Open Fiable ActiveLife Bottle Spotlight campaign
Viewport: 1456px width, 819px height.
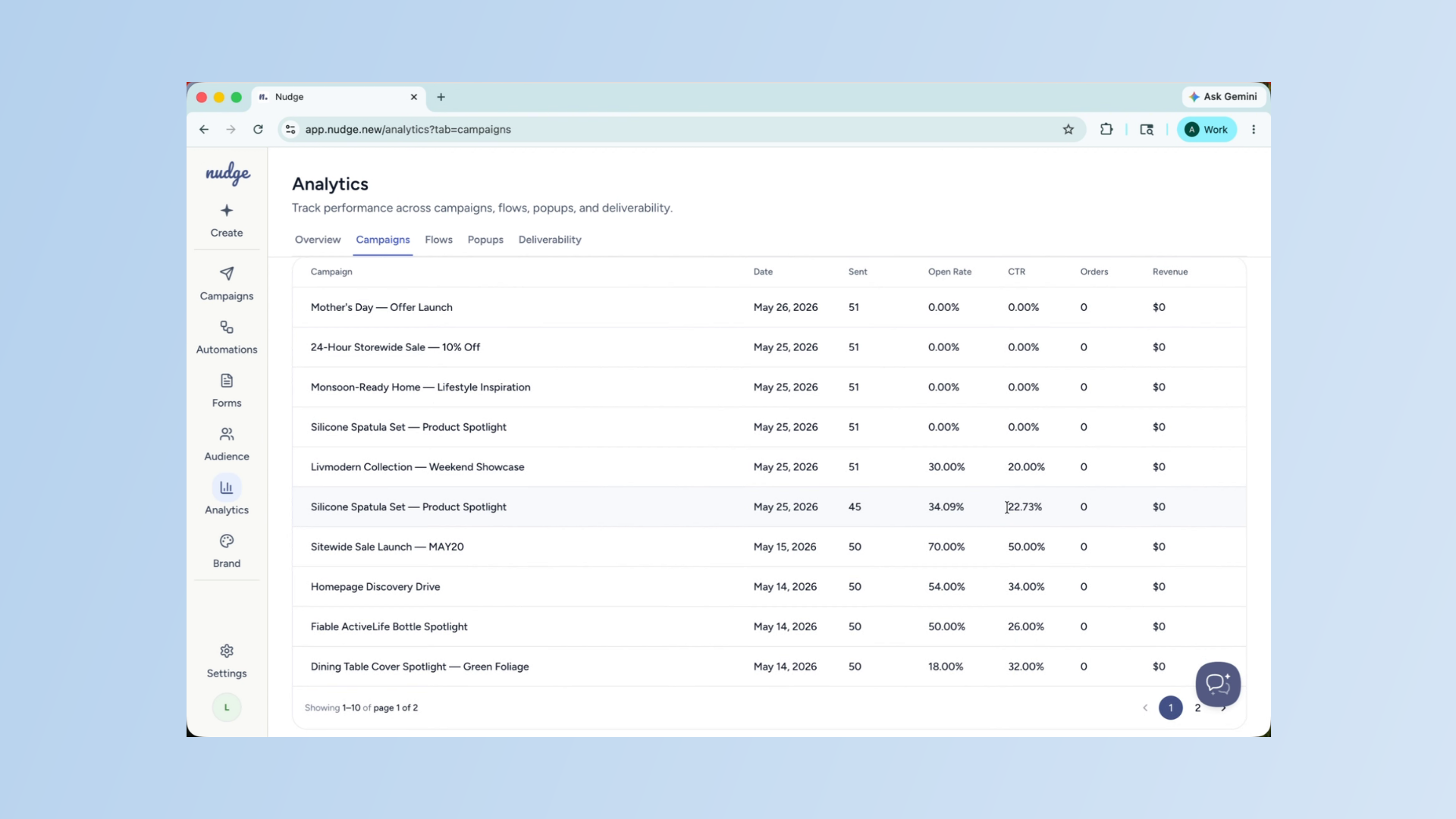pyautogui.click(x=769, y=626)
